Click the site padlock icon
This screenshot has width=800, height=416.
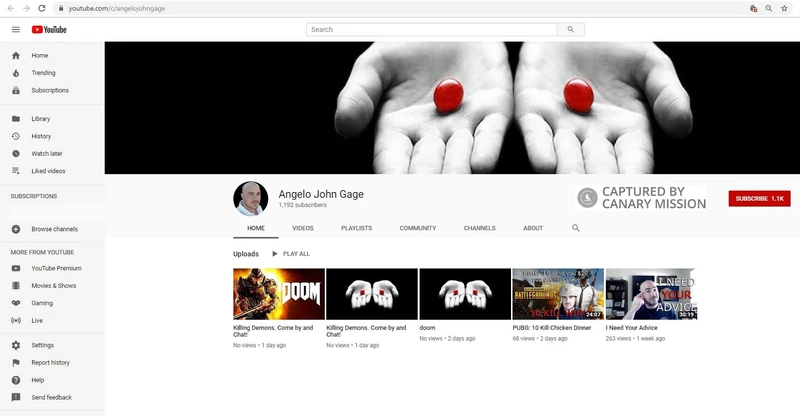pyautogui.click(x=61, y=8)
